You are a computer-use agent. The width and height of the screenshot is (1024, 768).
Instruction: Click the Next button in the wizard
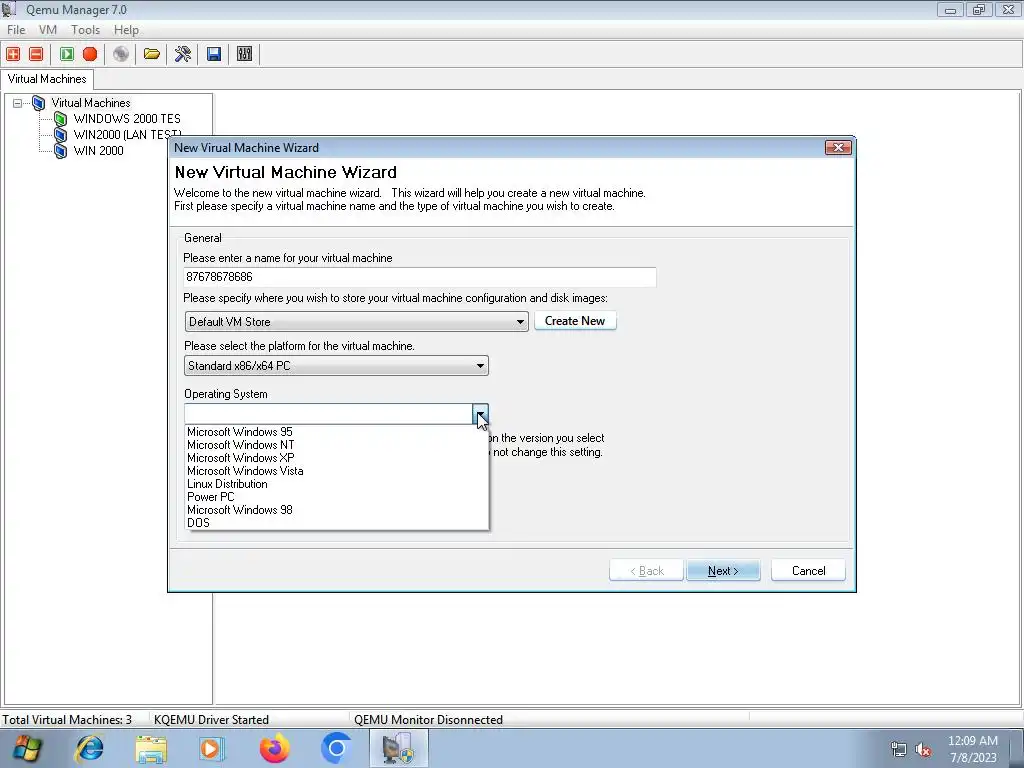tap(723, 571)
